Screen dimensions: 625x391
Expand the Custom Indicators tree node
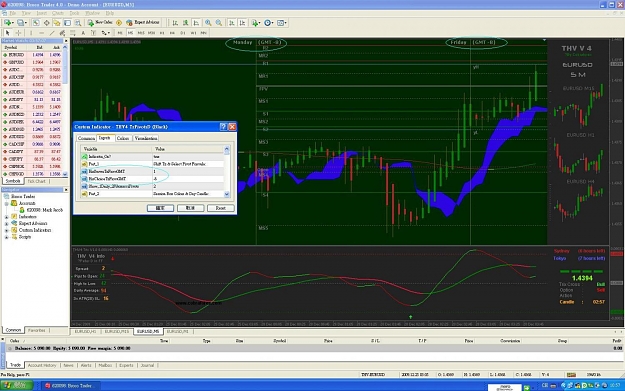click(x=6, y=230)
